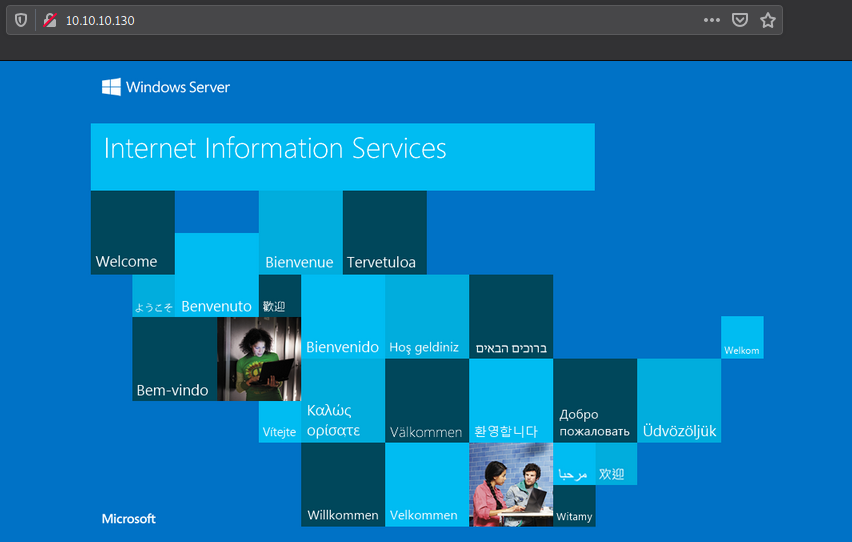The height and width of the screenshot is (542, 852).
Task: Click the Windows Server logo
Action: [x=166, y=87]
